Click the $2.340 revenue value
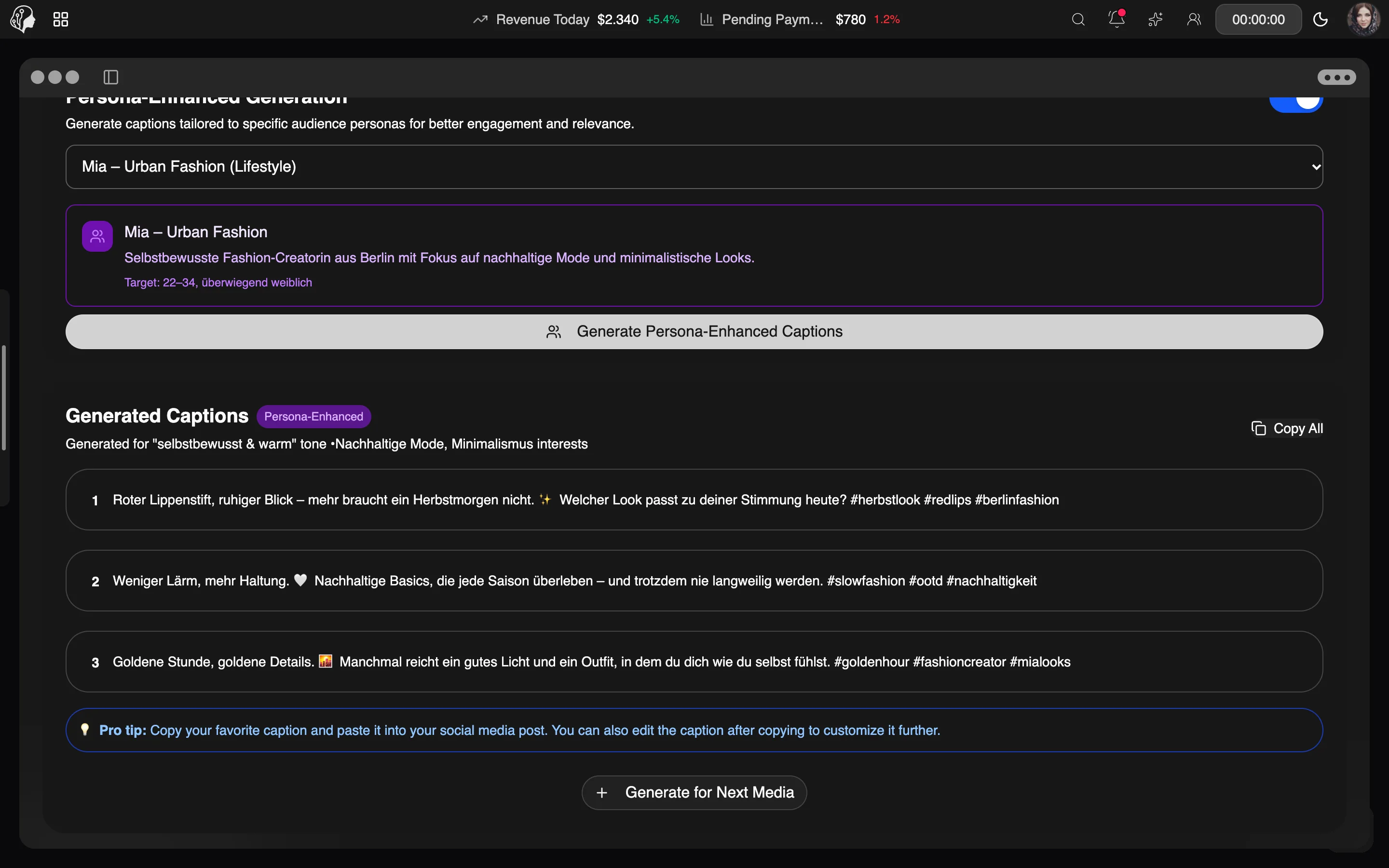1389x868 pixels. [x=618, y=19]
